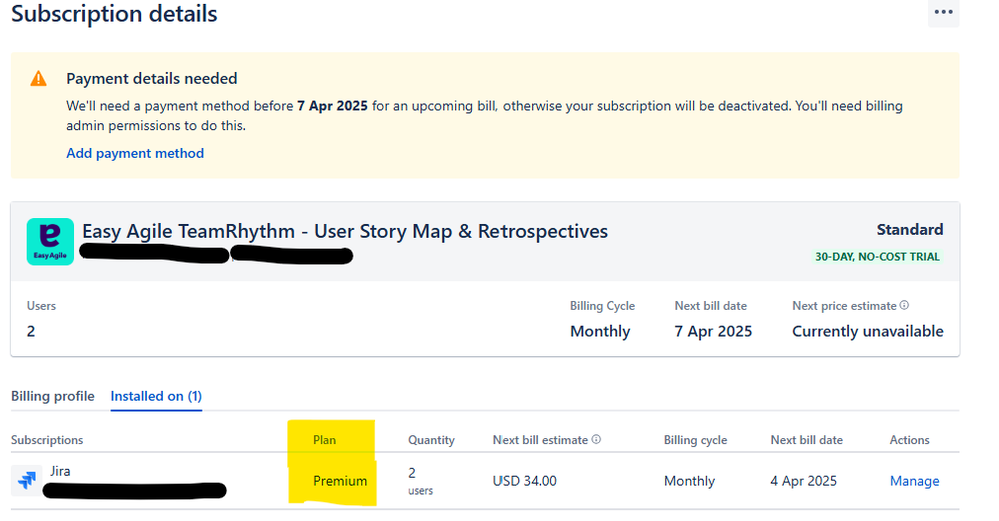Click the Currently unavailable price estimate
Viewport: 999px width, 521px height.
868,331
